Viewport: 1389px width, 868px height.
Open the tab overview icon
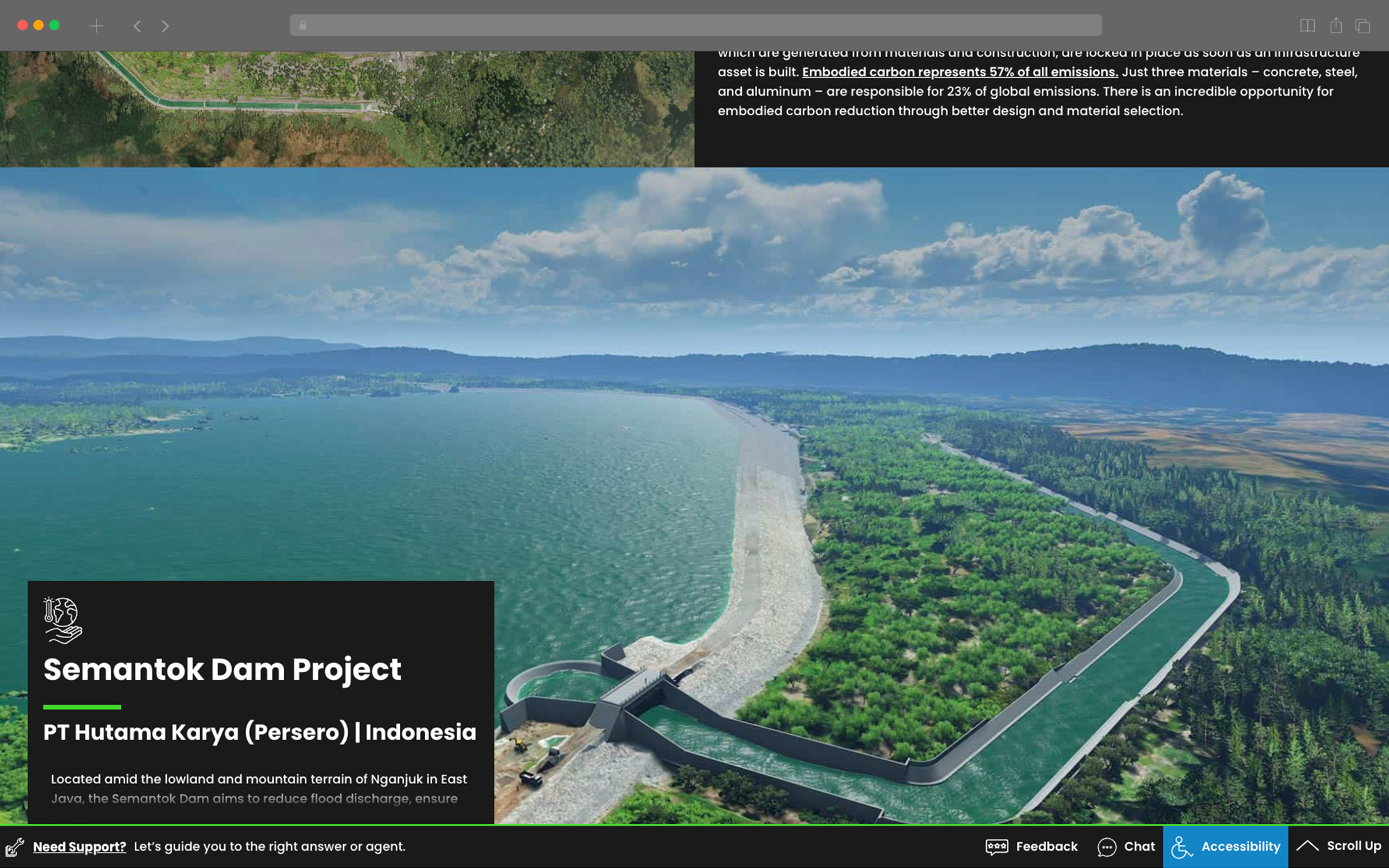pos(1363,26)
